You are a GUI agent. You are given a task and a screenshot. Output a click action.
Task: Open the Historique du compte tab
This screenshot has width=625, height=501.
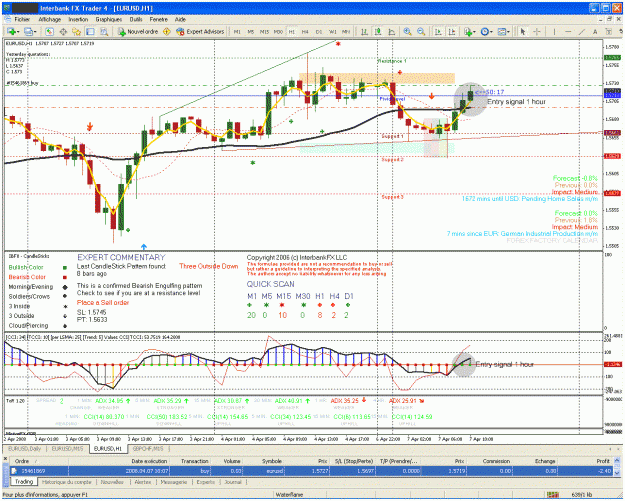pyautogui.click(x=67, y=482)
